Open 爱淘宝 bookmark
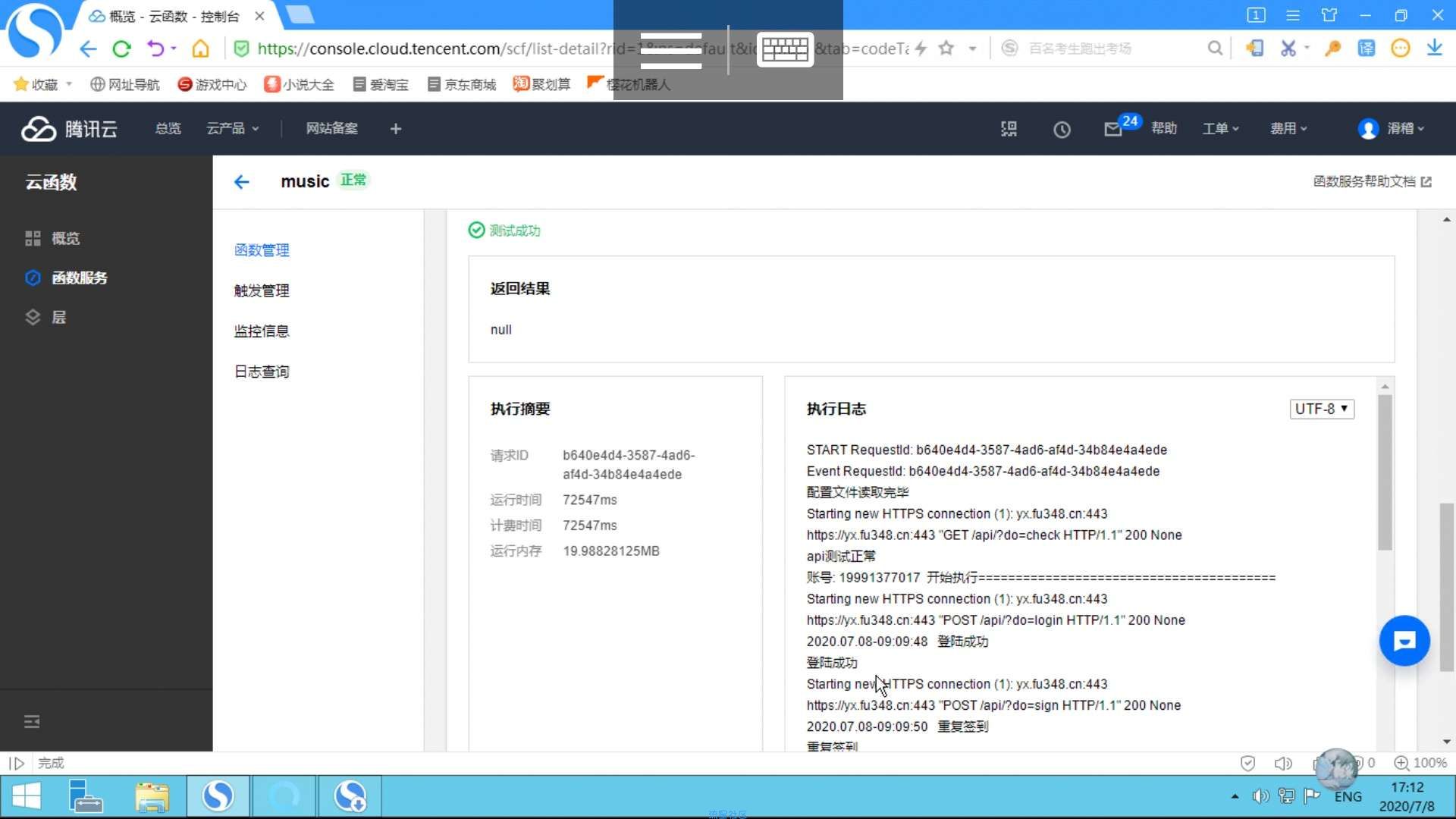Screen dimensions: 1456x819 coord(381,84)
